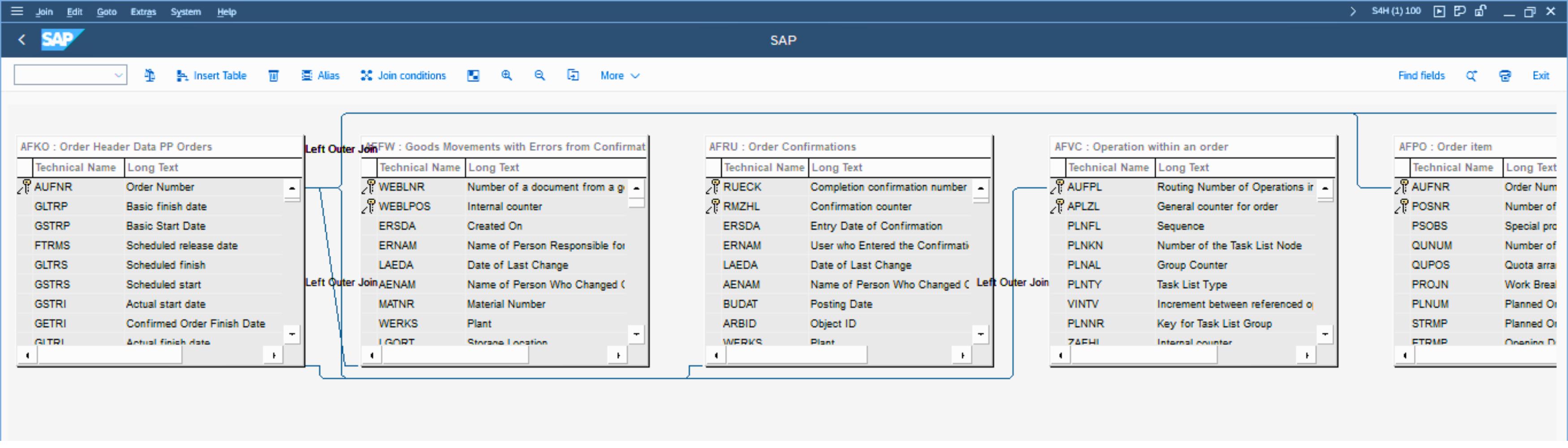1568x448 pixels.
Task: Click the Join conditions button
Action: click(x=403, y=75)
